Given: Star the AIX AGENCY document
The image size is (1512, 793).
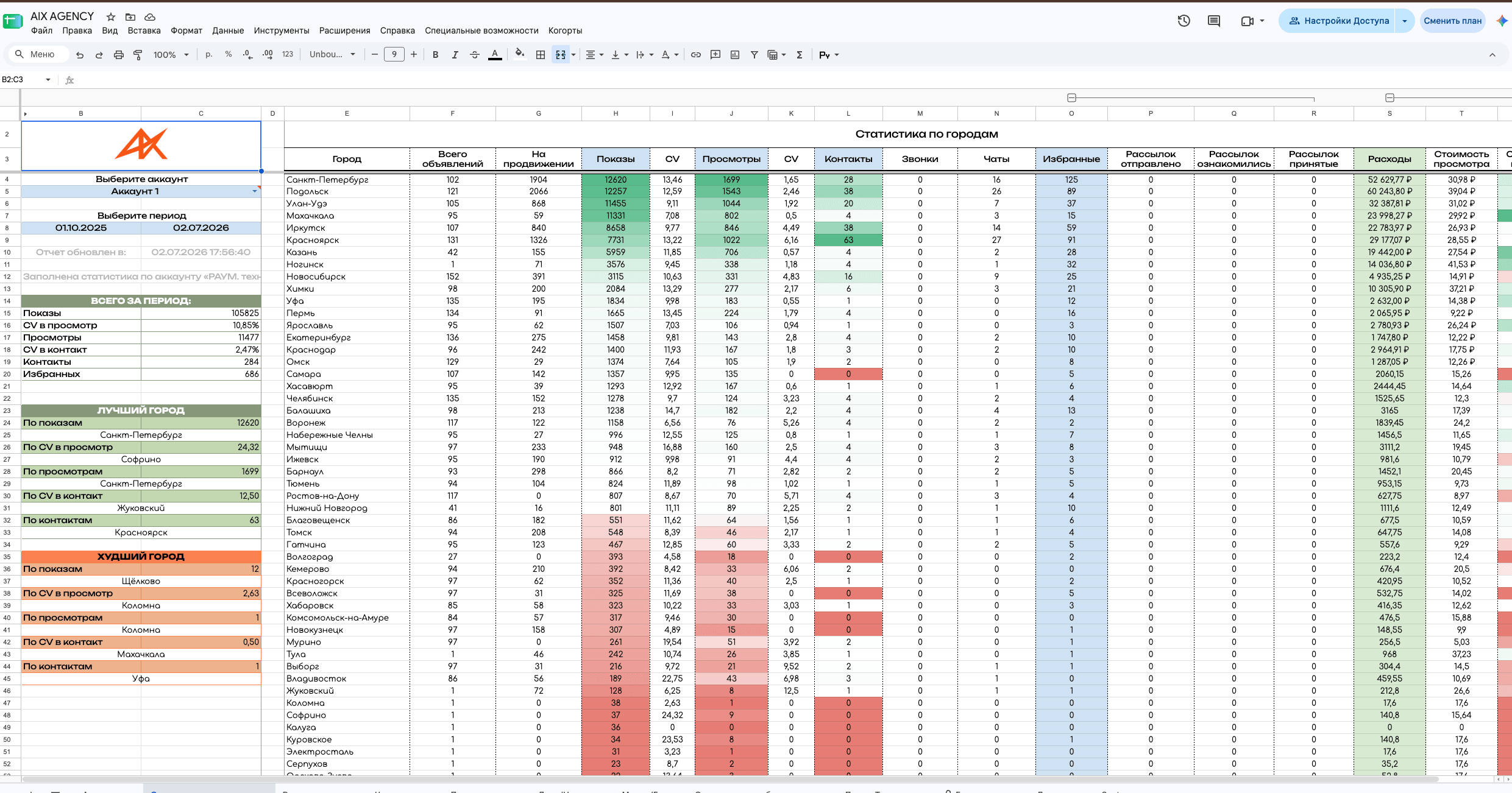Looking at the screenshot, I should tap(111, 17).
